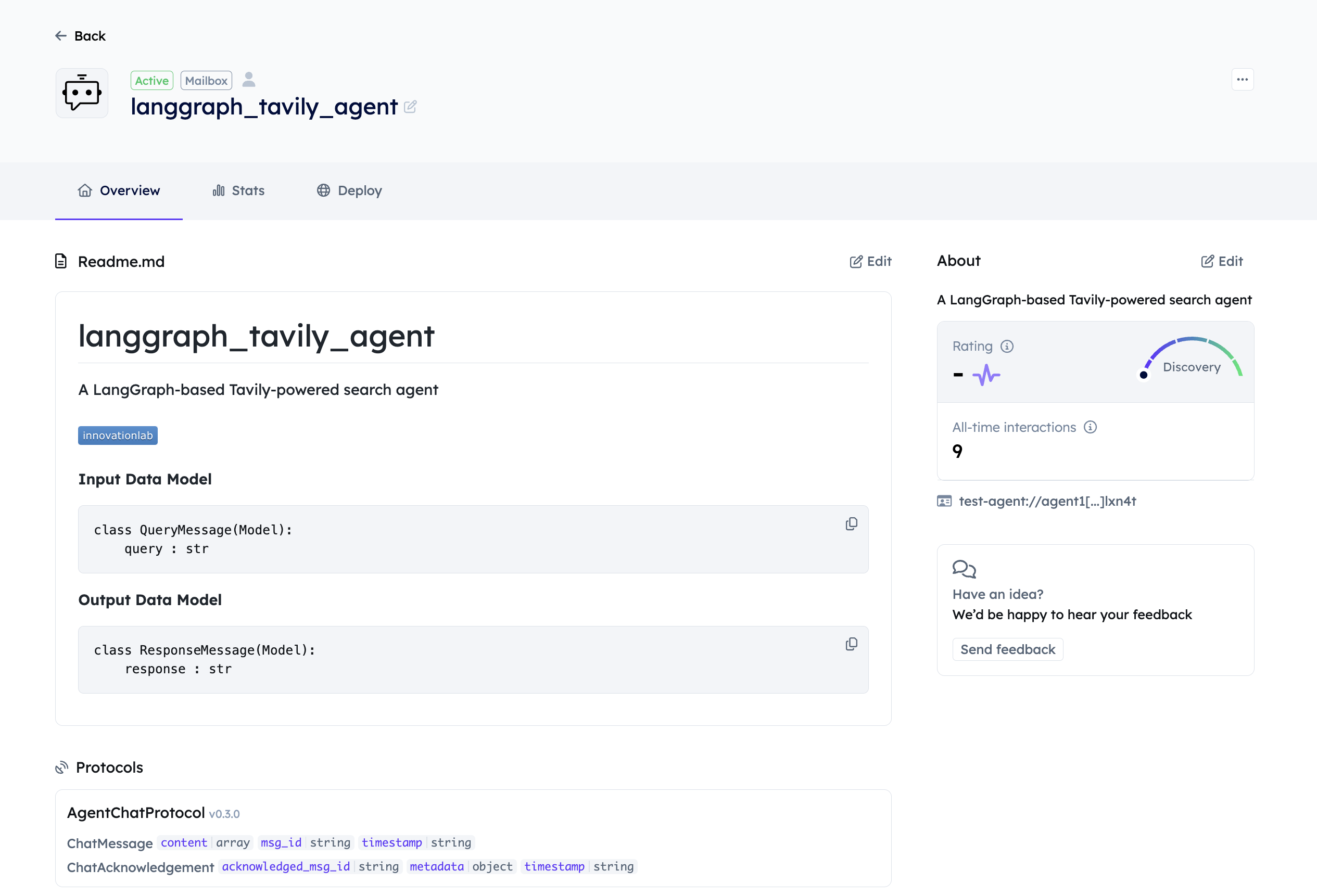Click the Output Data Model heading
Viewport: 1317px width, 896px height.
pos(150,600)
